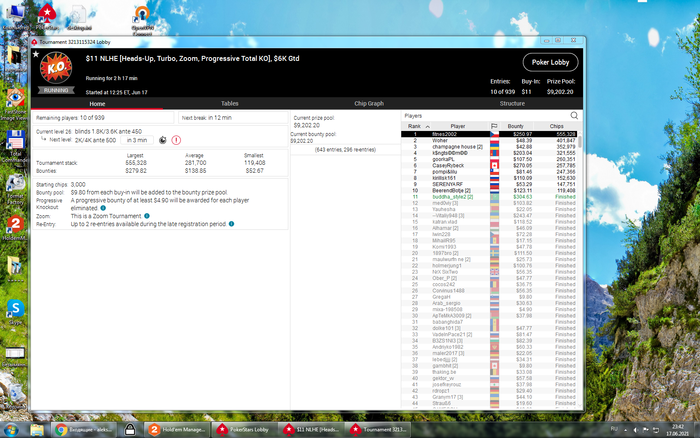
Task: Switch to Hold'em Manager taskbar item
Action: [x=177, y=430]
